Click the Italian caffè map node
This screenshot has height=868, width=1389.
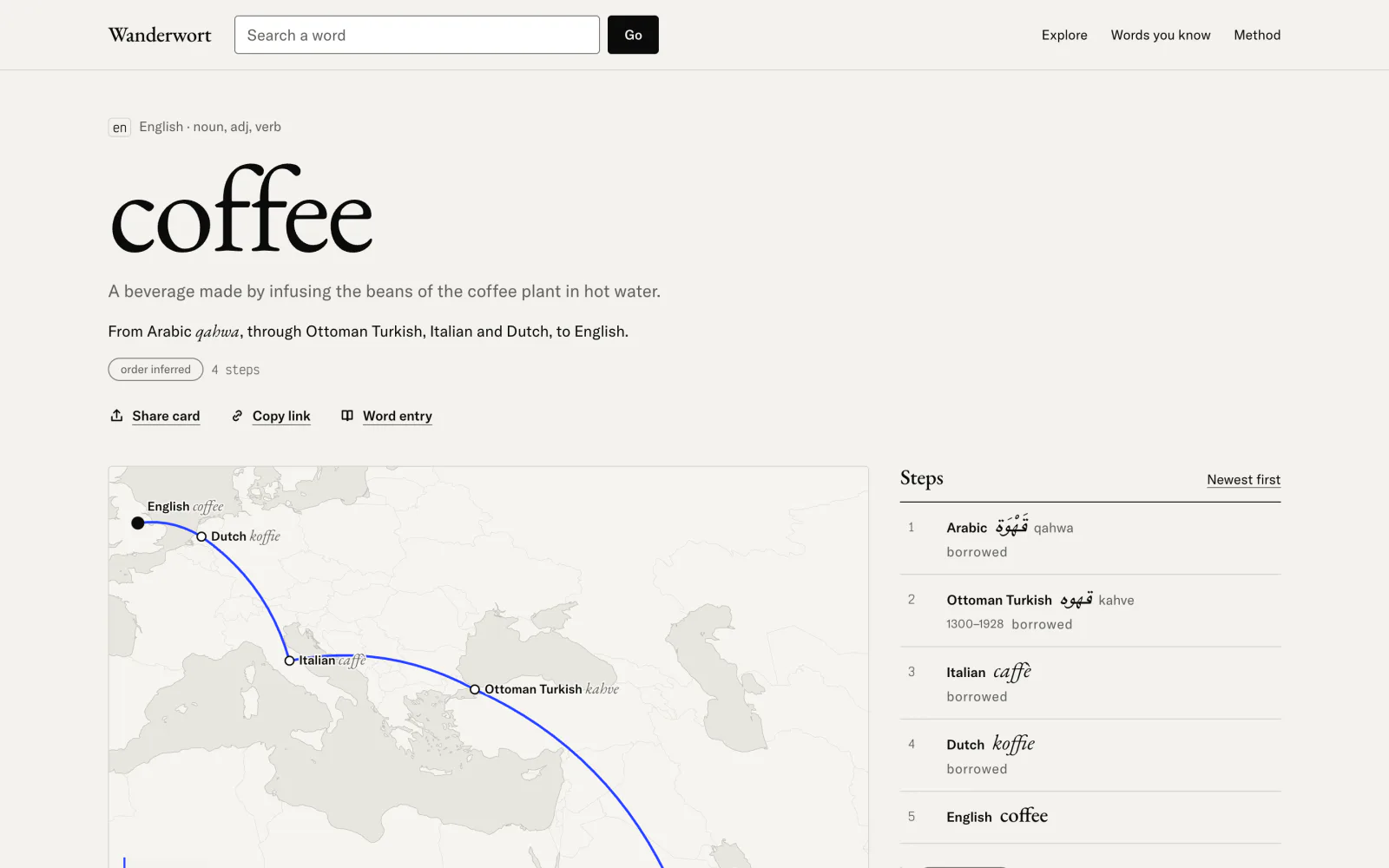[x=290, y=661]
